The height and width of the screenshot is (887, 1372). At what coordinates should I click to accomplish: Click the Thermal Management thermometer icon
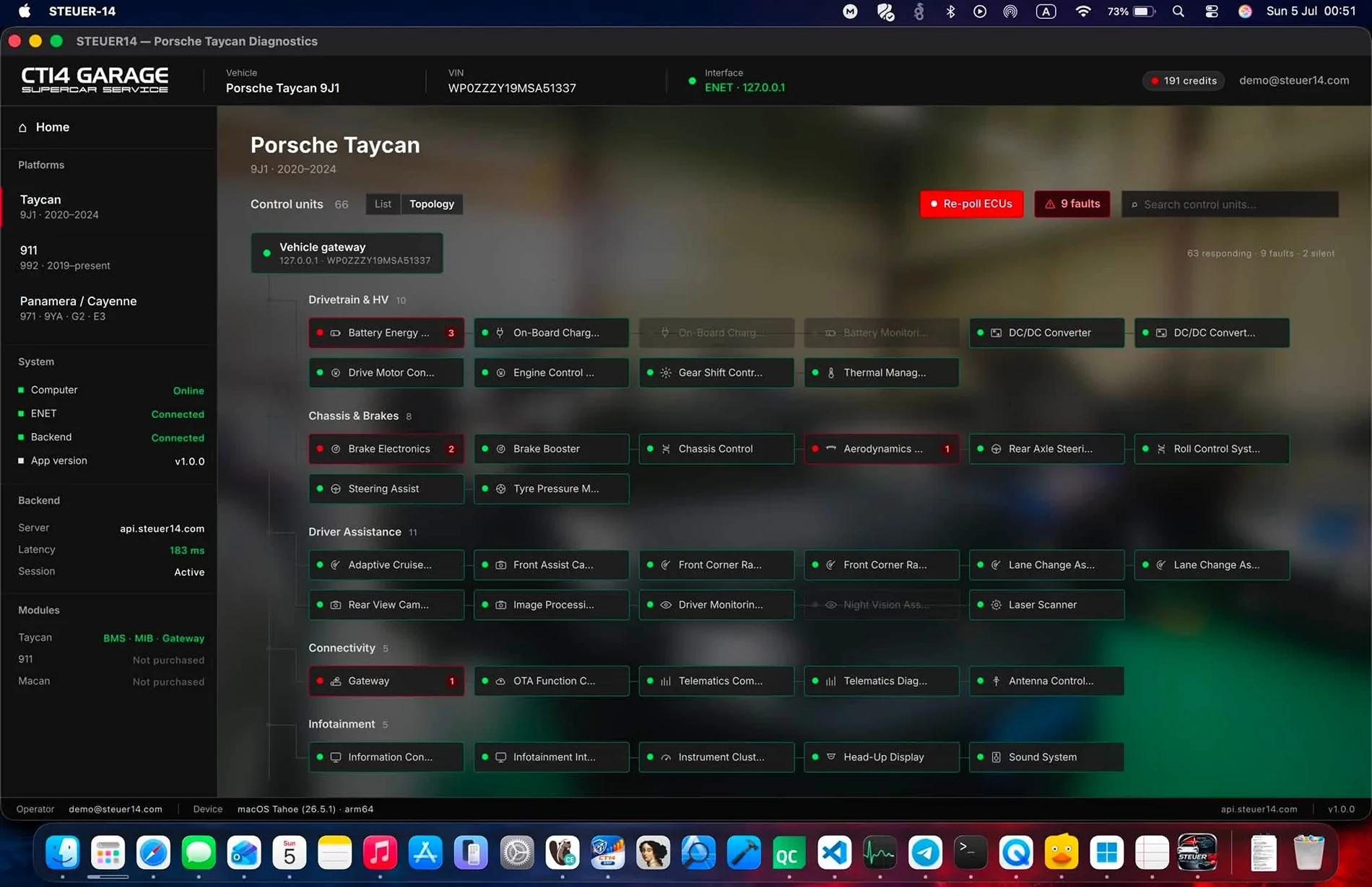point(831,372)
